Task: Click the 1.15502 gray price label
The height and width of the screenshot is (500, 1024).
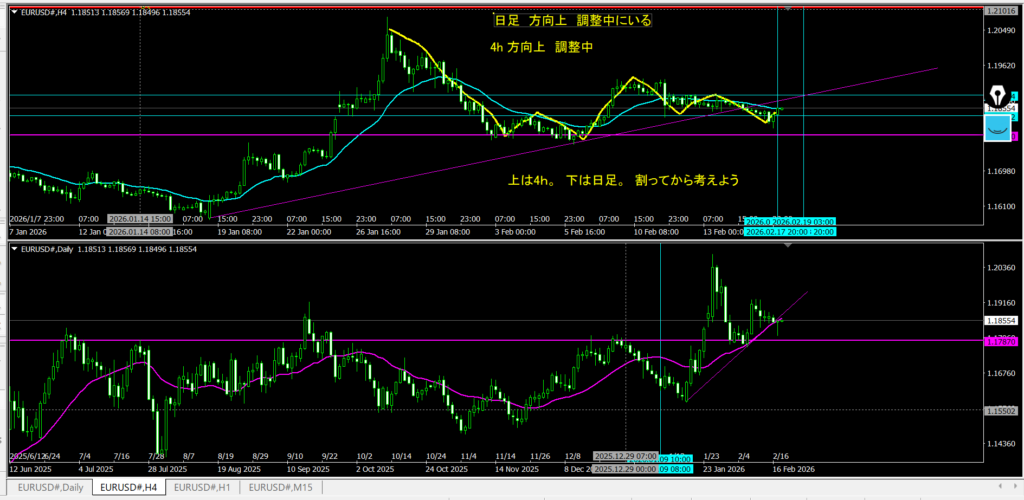Action: (x=1001, y=410)
